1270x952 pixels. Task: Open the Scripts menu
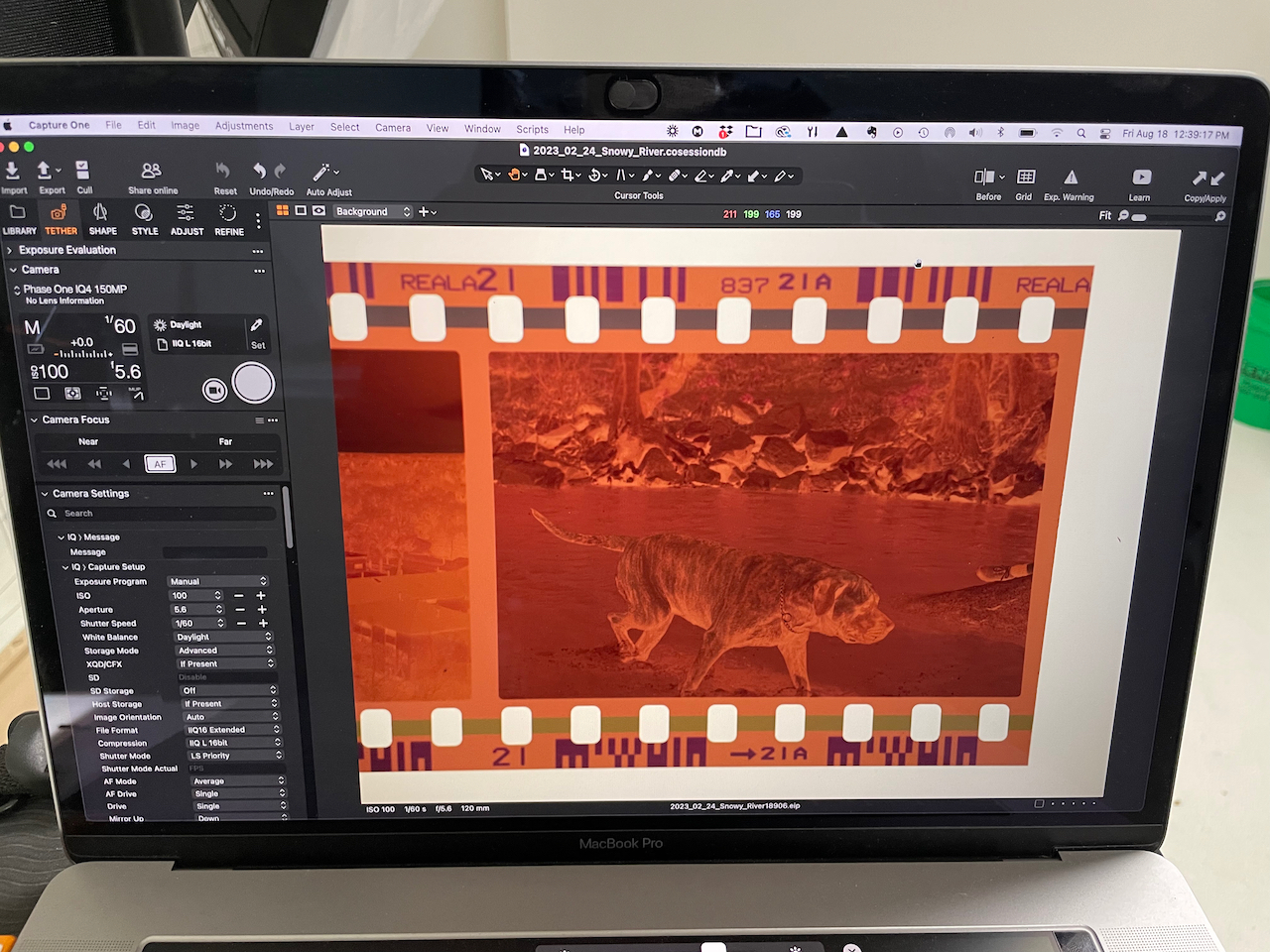click(532, 129)
